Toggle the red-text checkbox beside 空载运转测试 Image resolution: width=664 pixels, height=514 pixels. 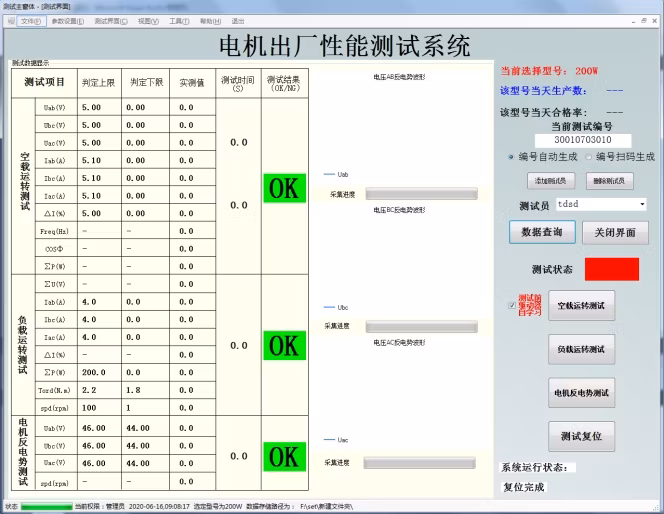pyautogui.click(x=511, y=305)
